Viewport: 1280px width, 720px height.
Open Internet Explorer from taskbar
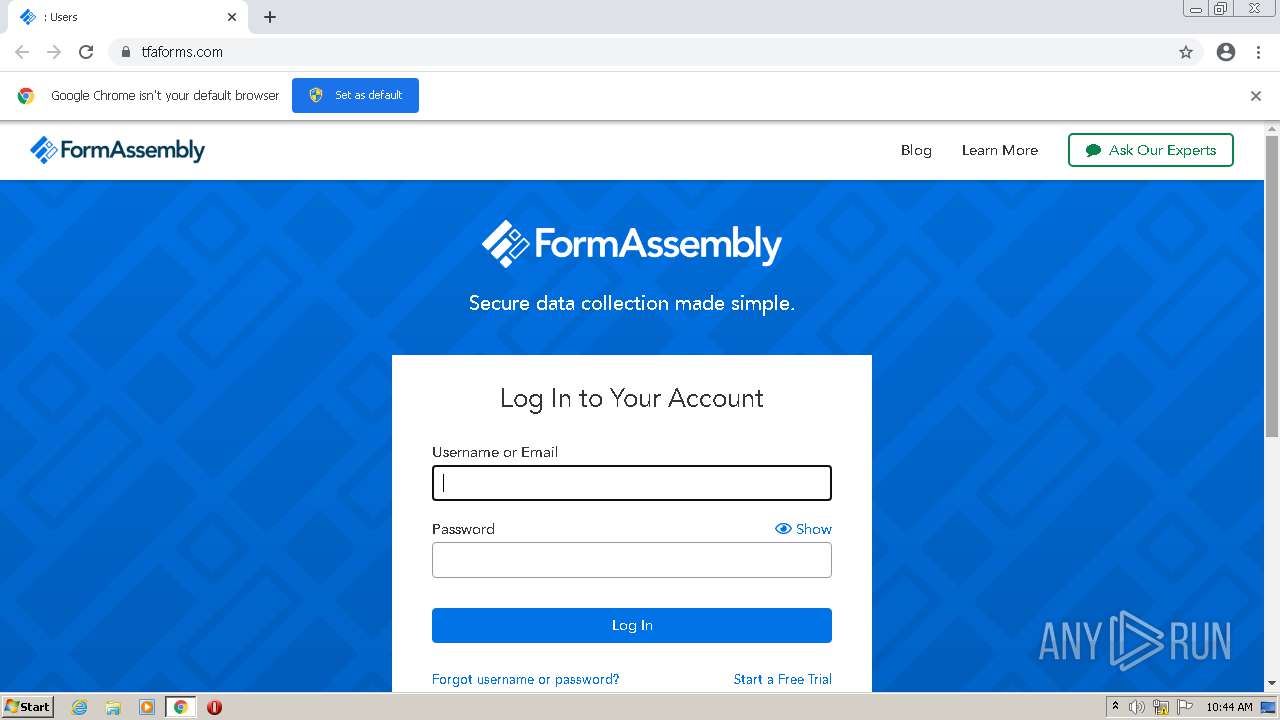pyautogui.click(x=80, y=707)
